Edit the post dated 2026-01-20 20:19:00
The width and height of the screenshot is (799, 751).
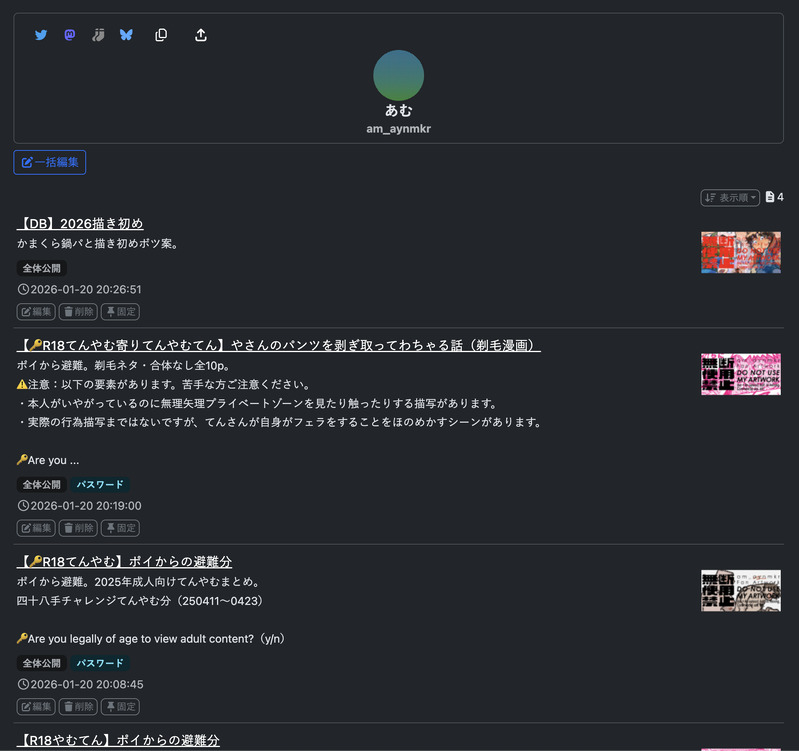coord(36,528)
